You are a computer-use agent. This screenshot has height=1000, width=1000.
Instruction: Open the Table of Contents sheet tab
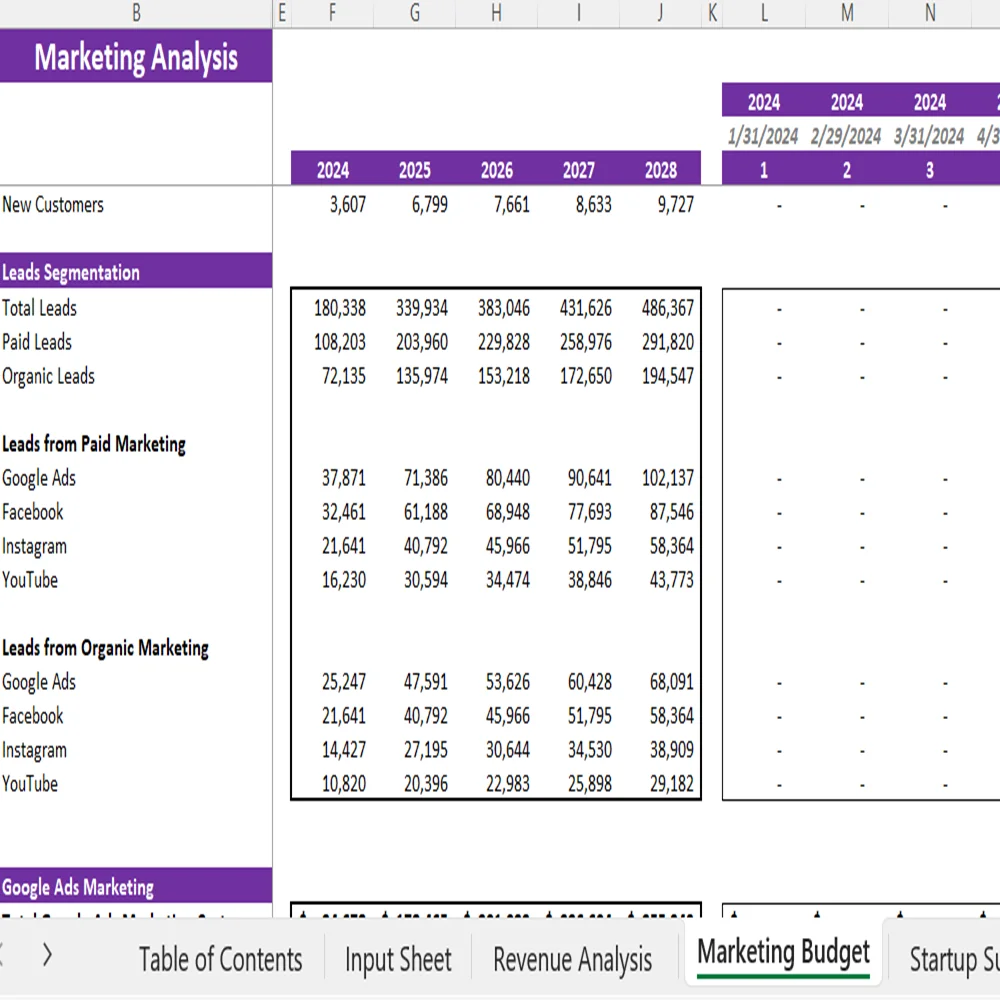pos(220,960)
